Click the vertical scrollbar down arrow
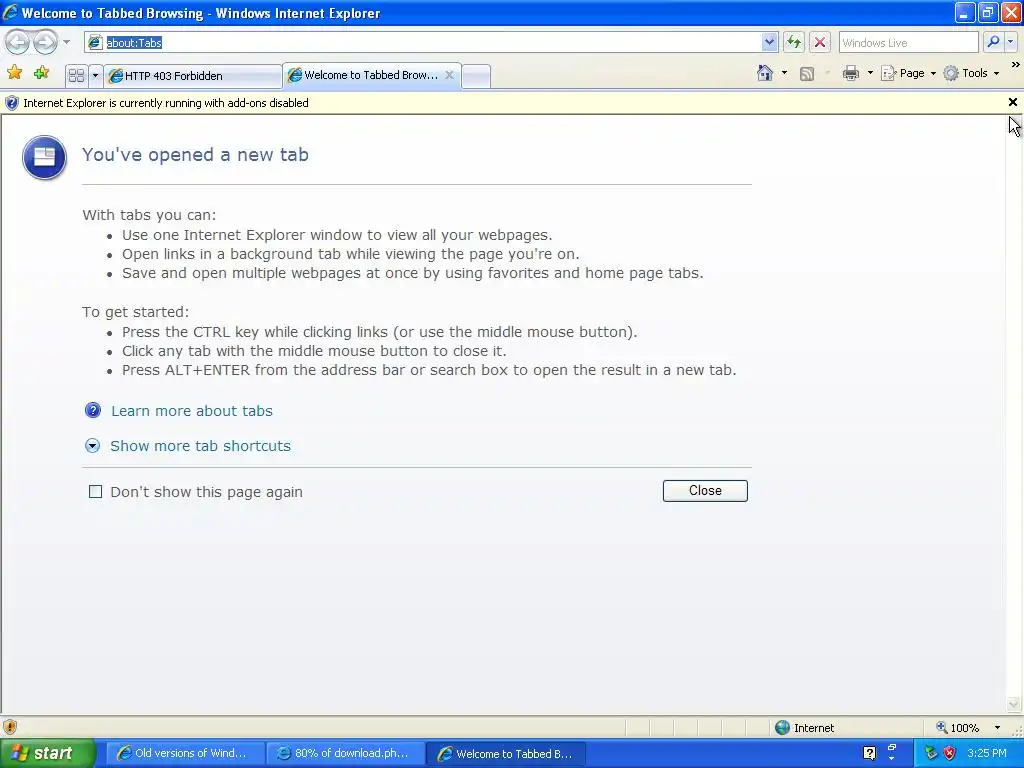Viewport: 1024px width, 768px height. coord(1014,705)
